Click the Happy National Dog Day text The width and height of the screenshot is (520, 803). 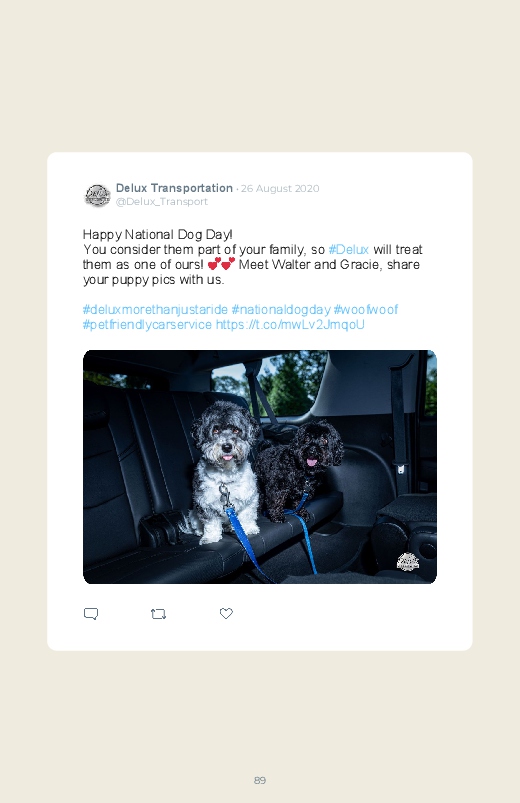tap(158, 235)
